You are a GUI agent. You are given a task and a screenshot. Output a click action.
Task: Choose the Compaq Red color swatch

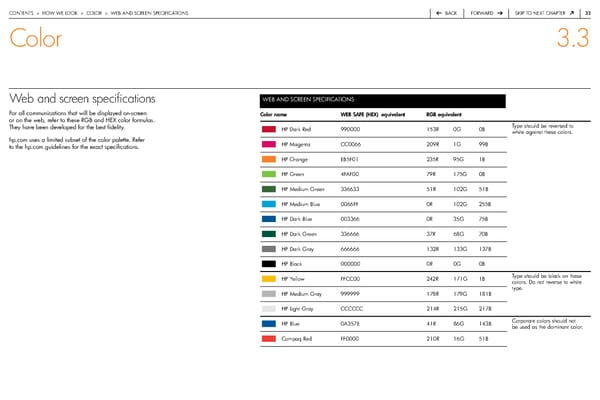tap(267, 339)
